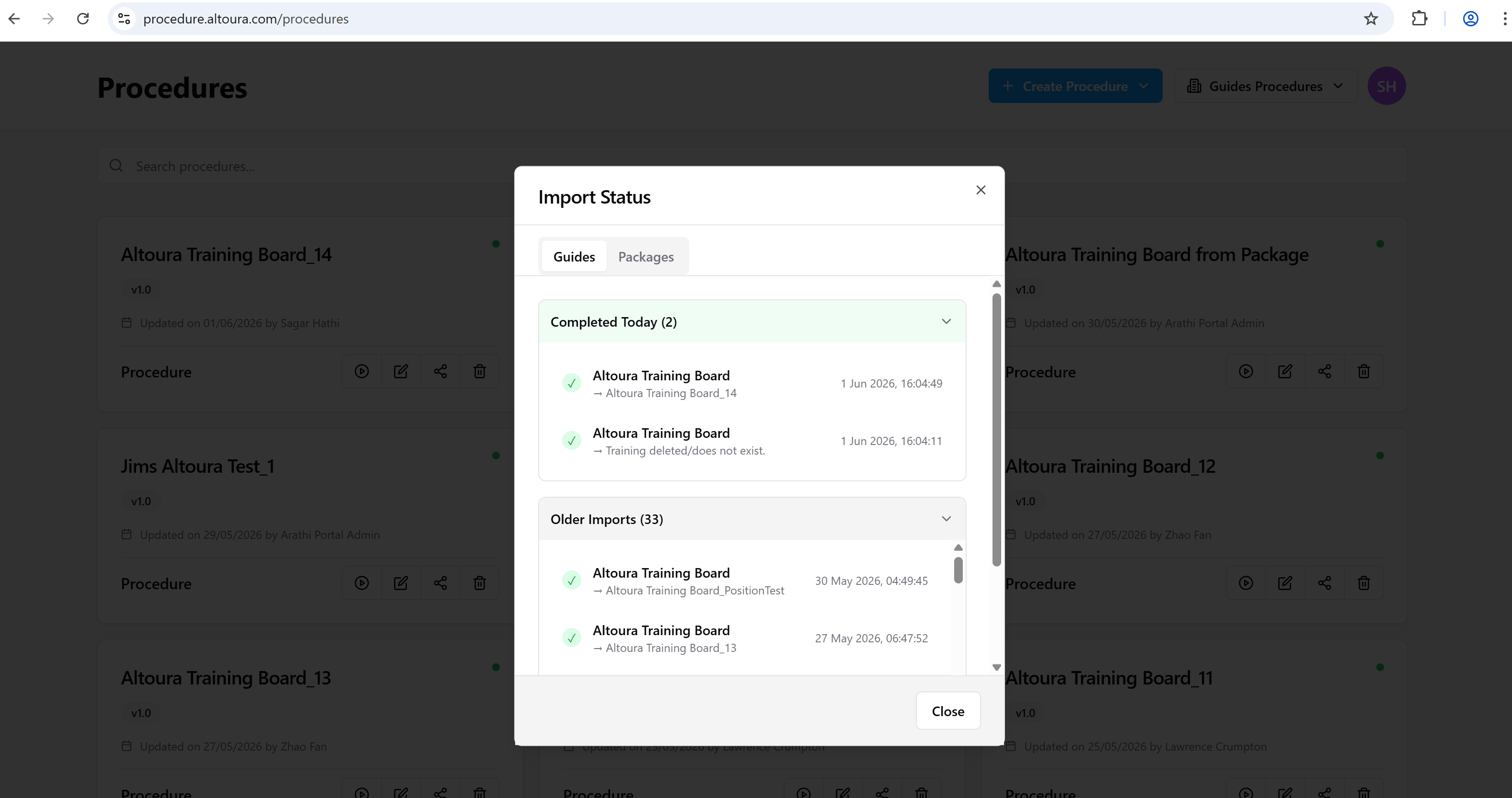Go back in browser history

coord(14,19)
